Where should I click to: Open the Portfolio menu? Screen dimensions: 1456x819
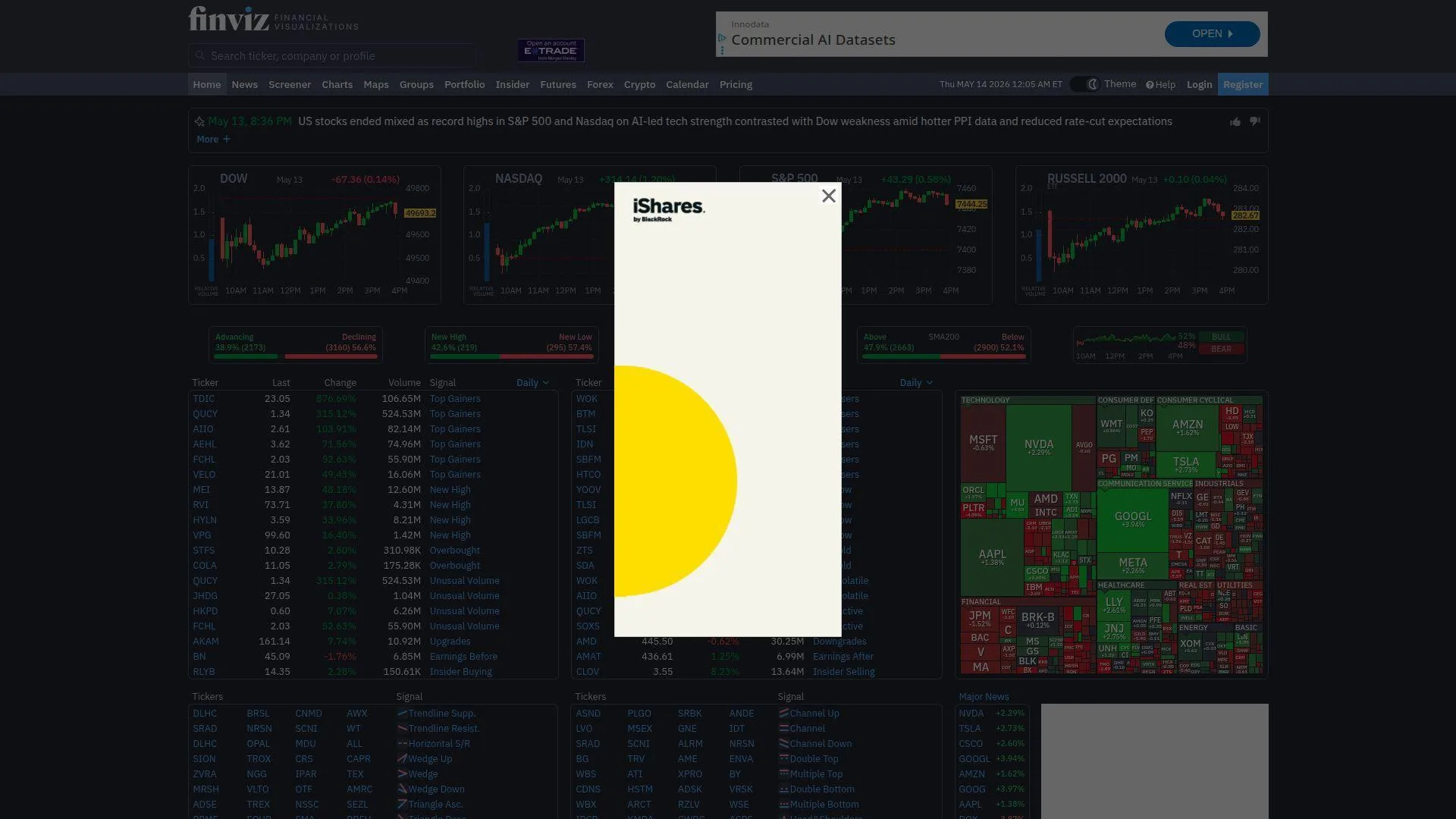(464, 84)
